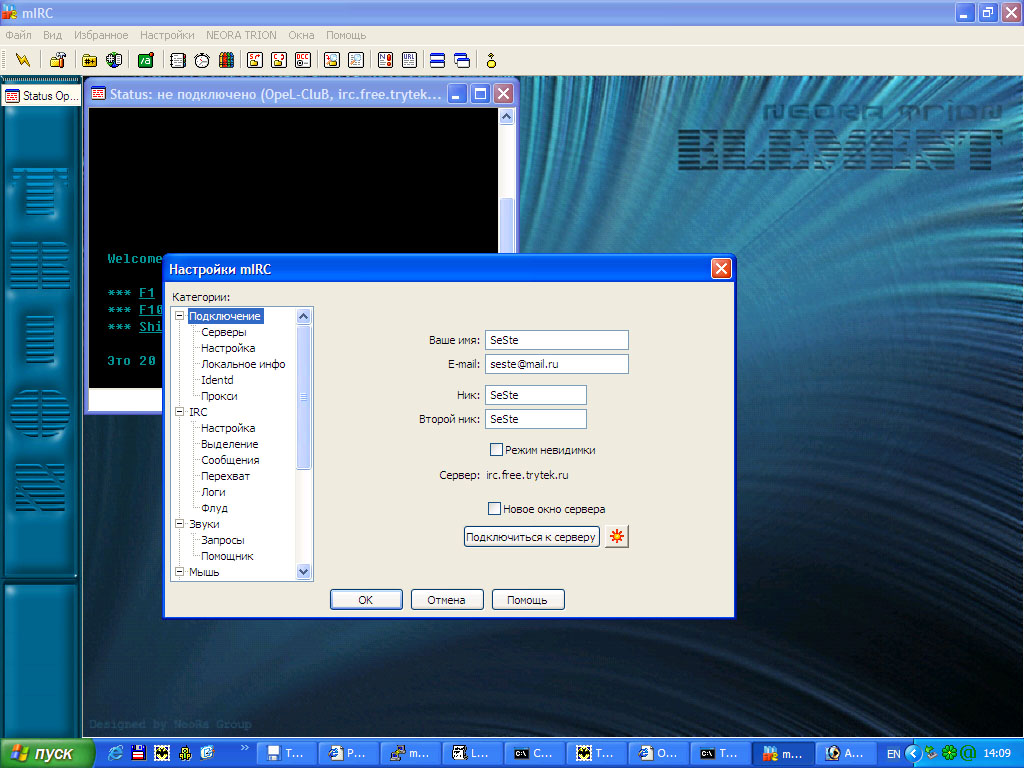Click the EN language indicator in tray
The image size is (1024, 768).
[893, 754]
